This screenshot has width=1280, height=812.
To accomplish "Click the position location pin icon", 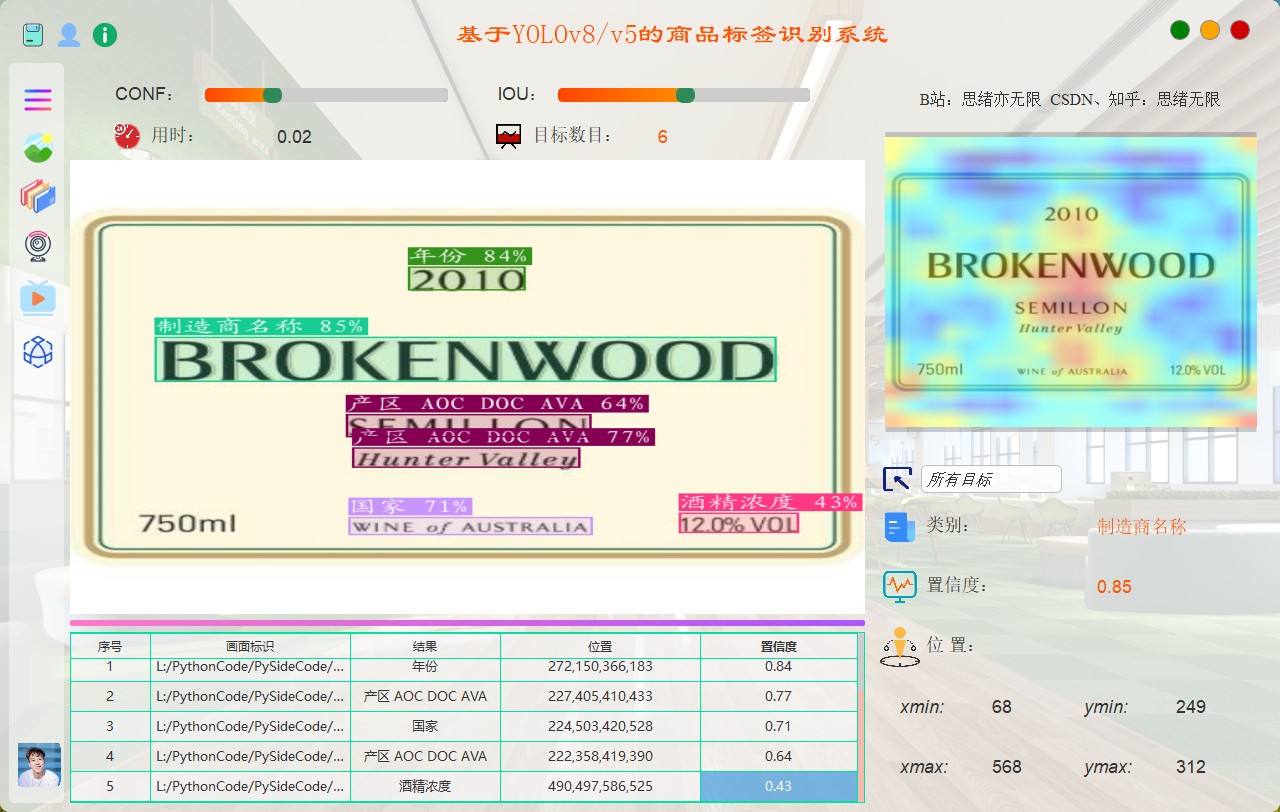I will point(899,648).
